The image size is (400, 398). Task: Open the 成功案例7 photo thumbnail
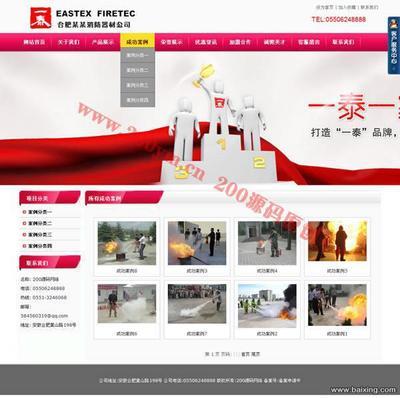[x=197, y=304]
